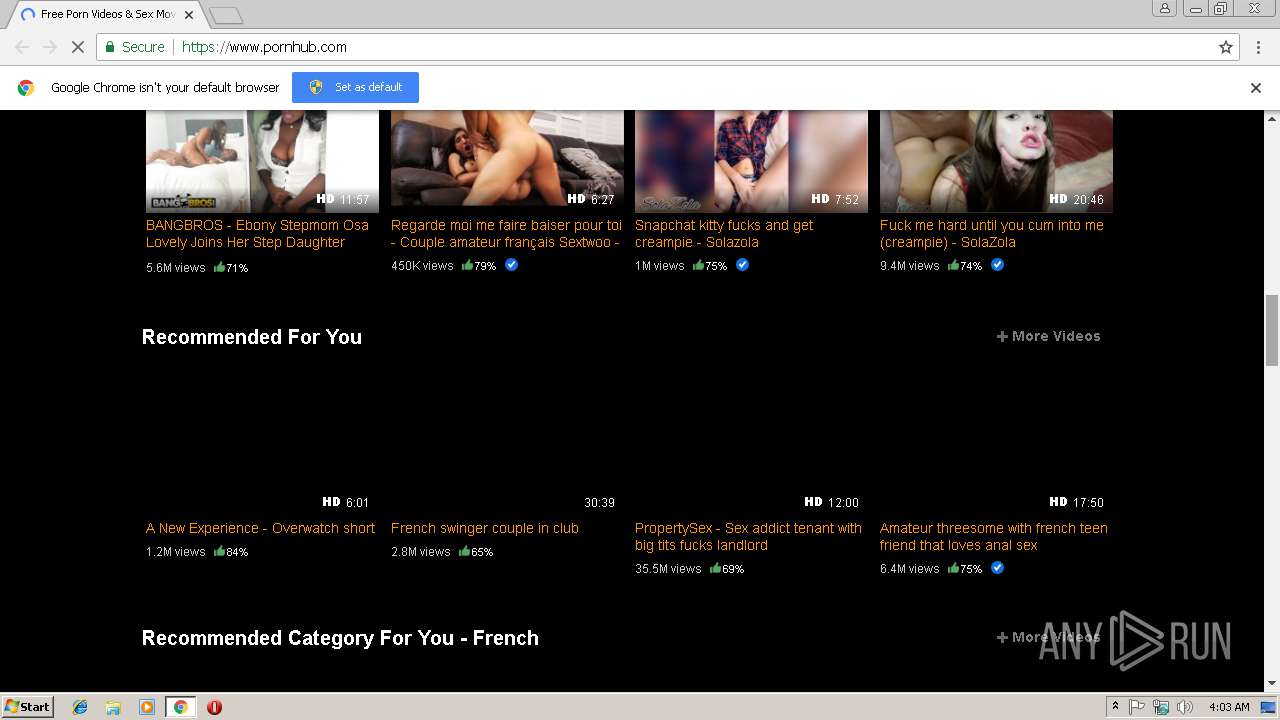
Task: Open the thumbnail with 7:52 duration
Action: 751,160
